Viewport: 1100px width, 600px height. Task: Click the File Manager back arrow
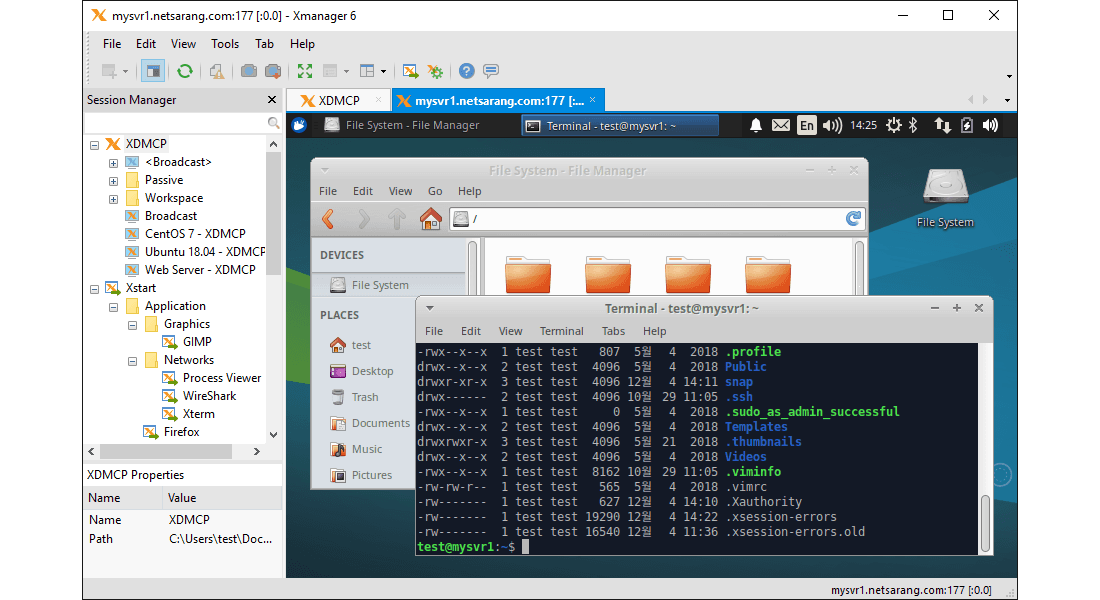(x=328, y=219)
